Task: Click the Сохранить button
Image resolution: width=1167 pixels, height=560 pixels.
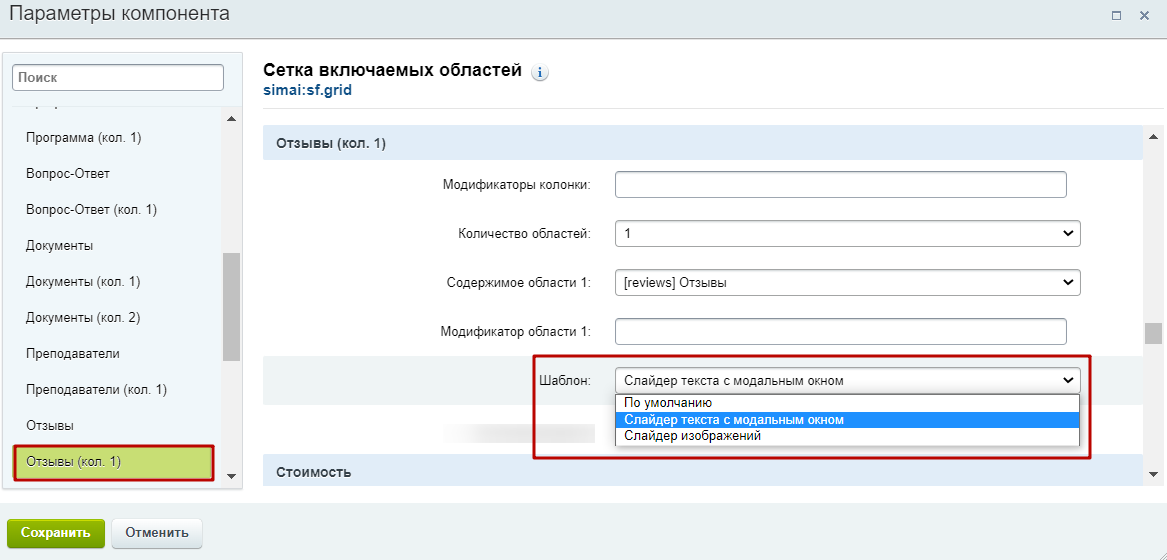Action: click(56, 533)
